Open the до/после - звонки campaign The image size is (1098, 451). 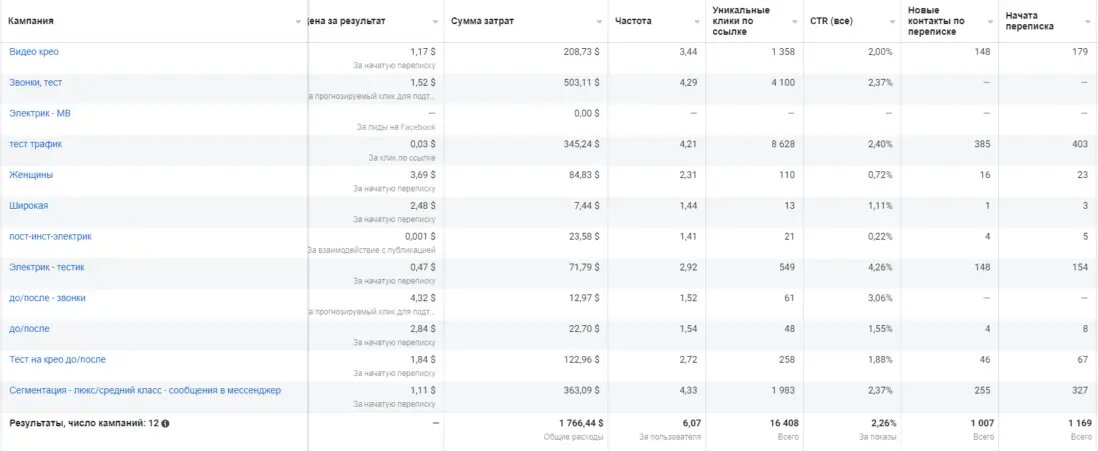click(48, 298)
